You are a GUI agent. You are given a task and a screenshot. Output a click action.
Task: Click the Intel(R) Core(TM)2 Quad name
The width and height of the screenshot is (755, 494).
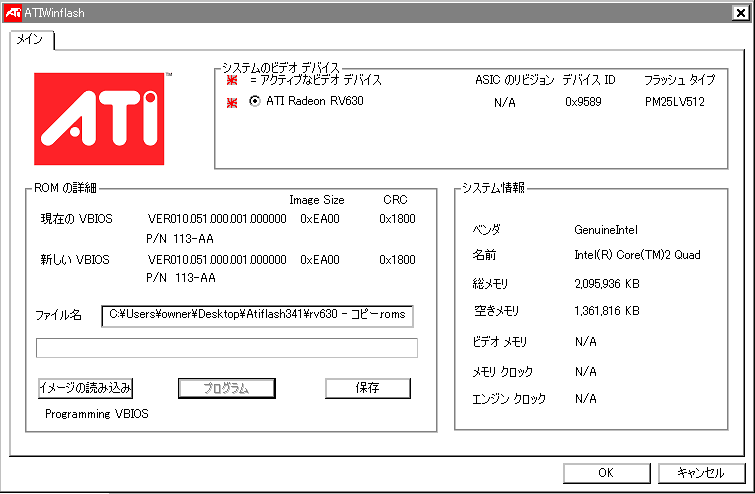pyautogui.click(x=637, y=255)
